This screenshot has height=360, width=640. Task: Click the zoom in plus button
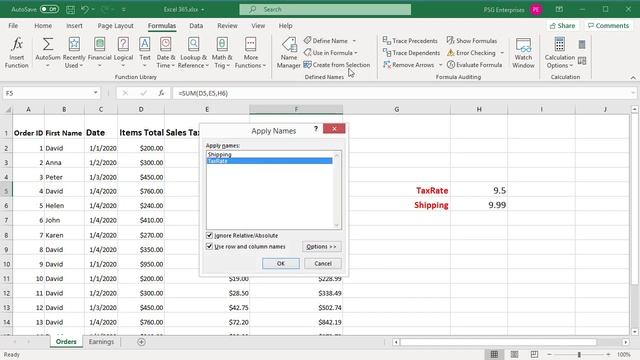point(608,354)
